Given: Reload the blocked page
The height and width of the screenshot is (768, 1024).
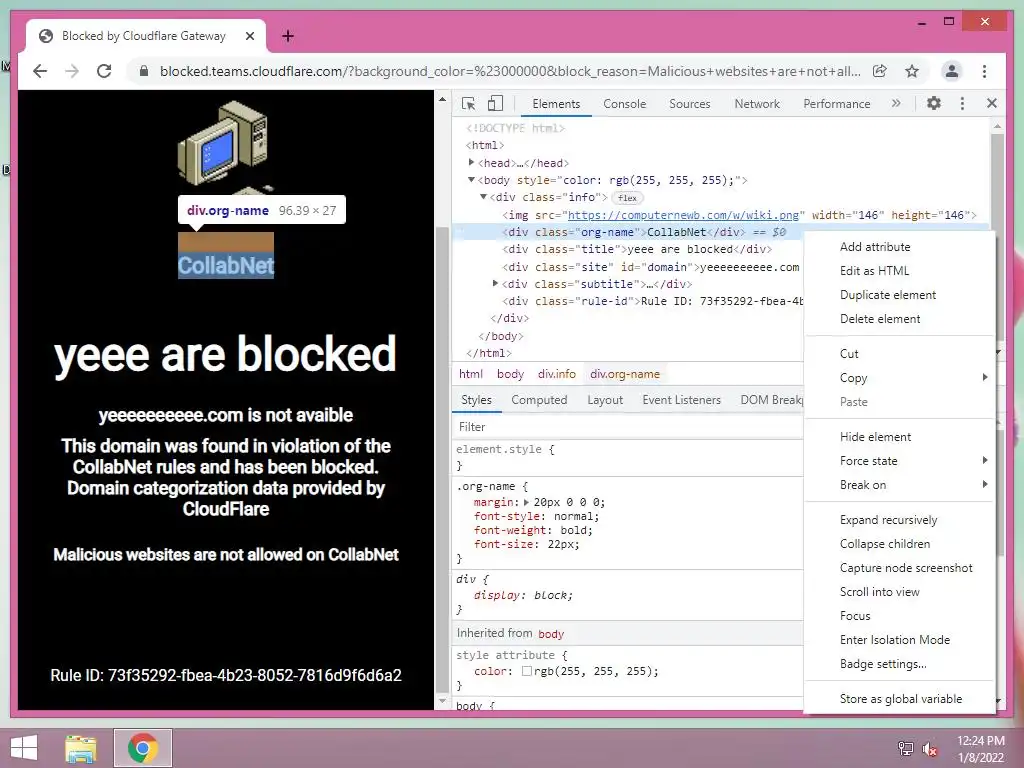Looking at the screenshot, I should (x=104, y=71).
